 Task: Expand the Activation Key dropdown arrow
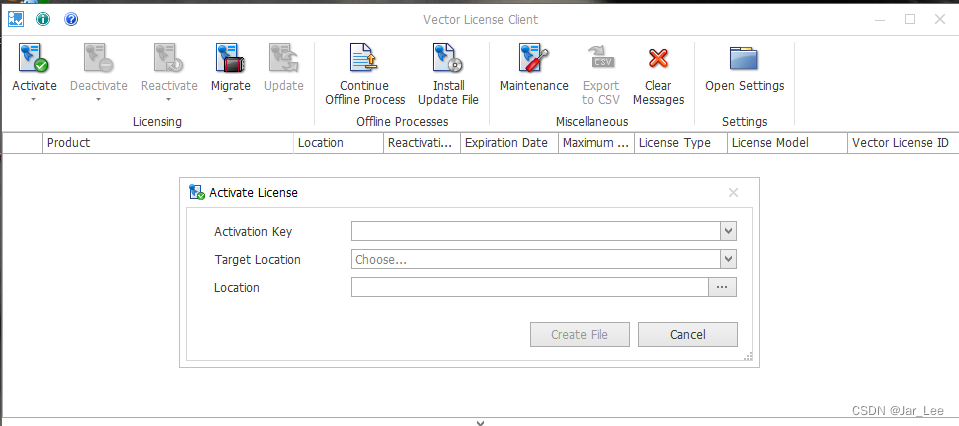[x=728, y=232]
